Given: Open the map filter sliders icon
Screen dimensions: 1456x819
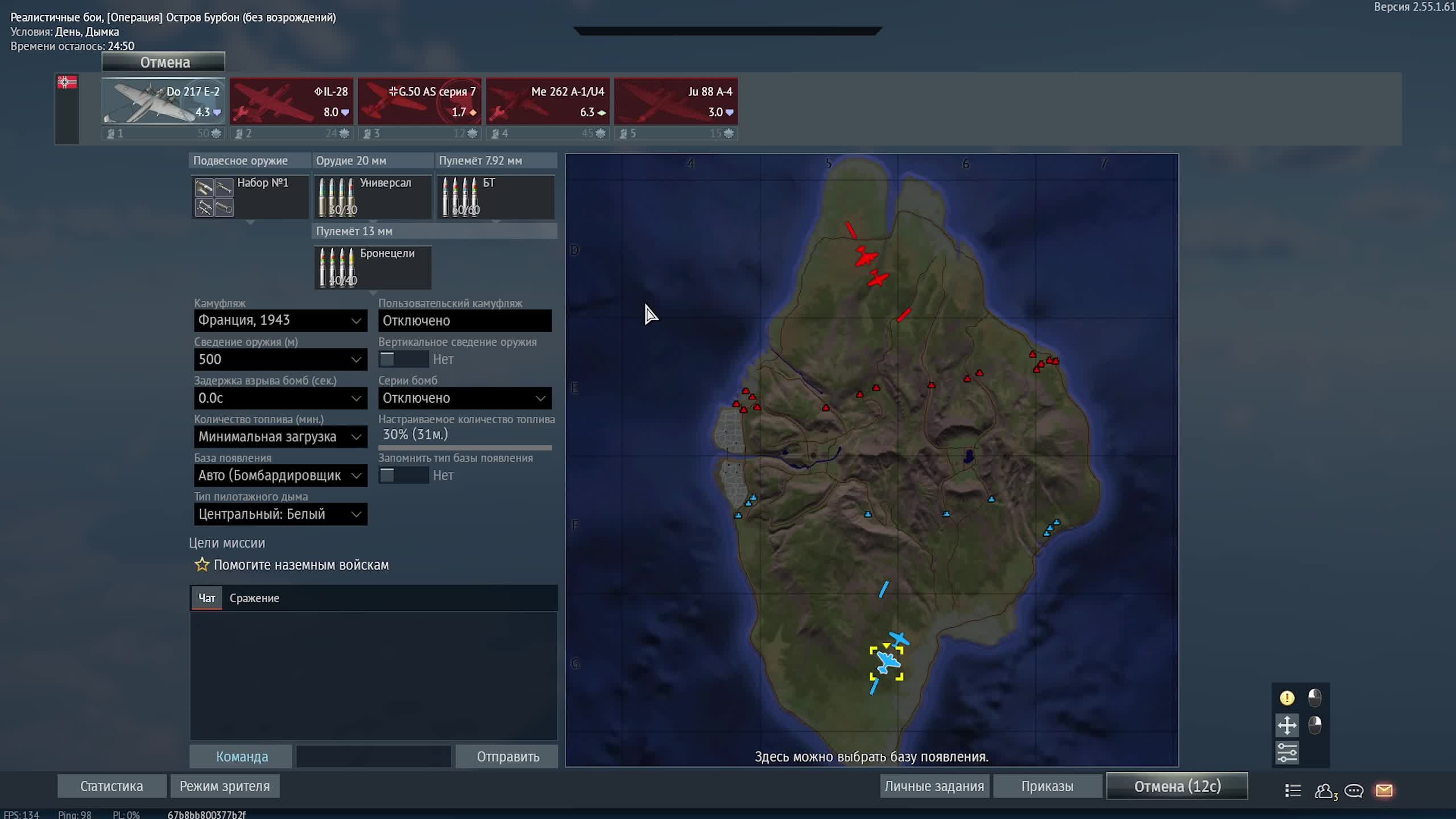Looking at the screenshot, I should point(1287,752).
